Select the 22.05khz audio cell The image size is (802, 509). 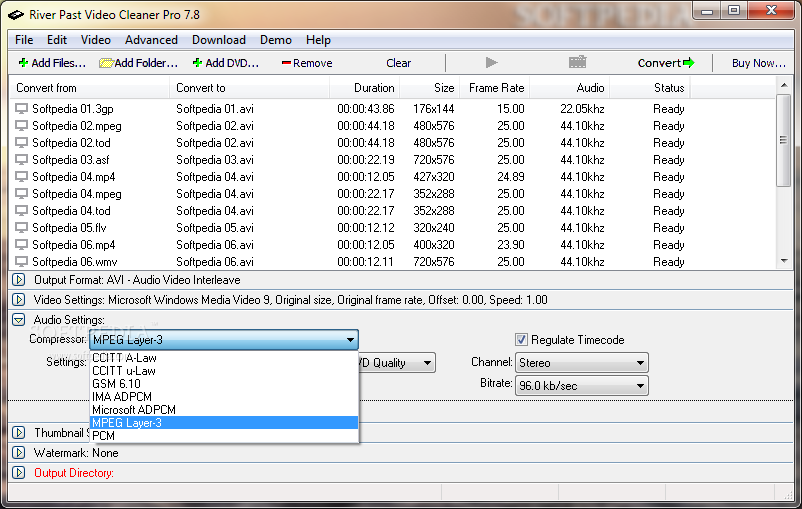[582, 109]
